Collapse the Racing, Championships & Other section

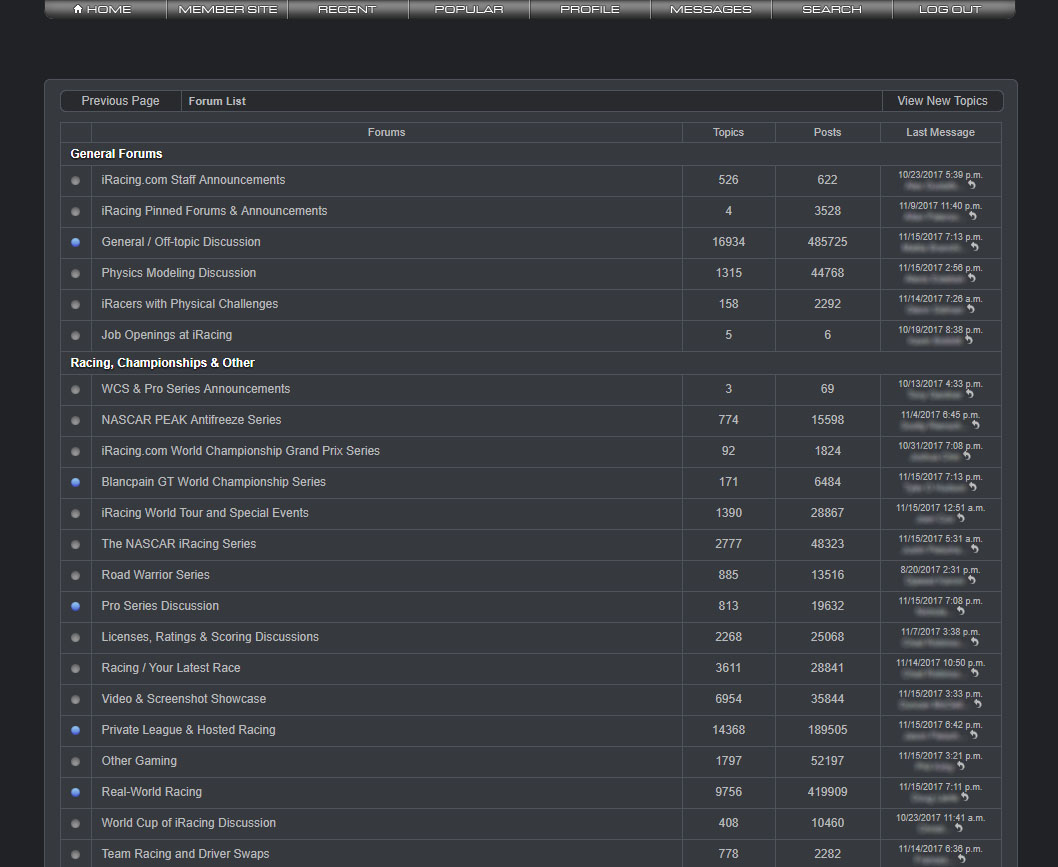[x=161, y=363]
